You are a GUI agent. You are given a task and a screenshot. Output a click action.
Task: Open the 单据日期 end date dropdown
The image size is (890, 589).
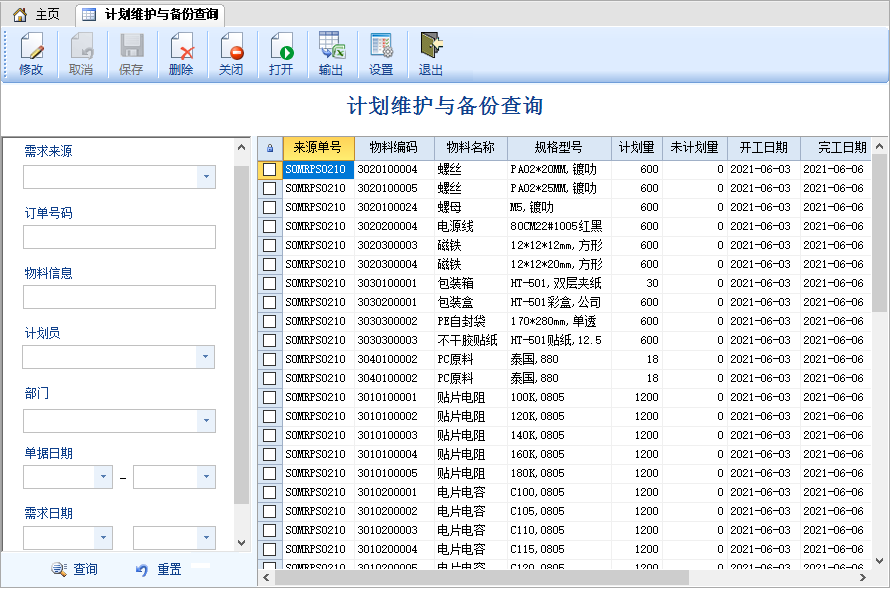(x=206, y=477)
